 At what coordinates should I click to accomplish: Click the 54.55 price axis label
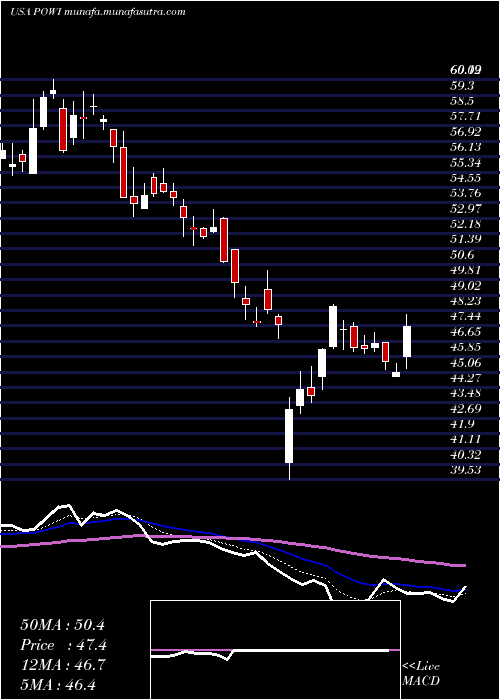467,178
